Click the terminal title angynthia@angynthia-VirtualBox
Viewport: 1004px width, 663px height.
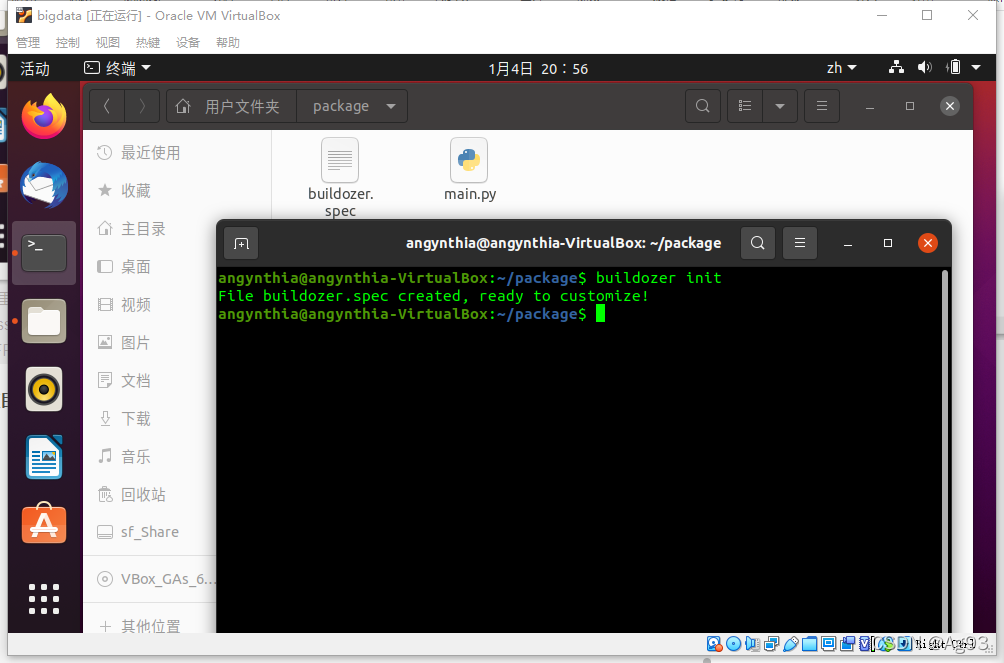click(563, 243)
